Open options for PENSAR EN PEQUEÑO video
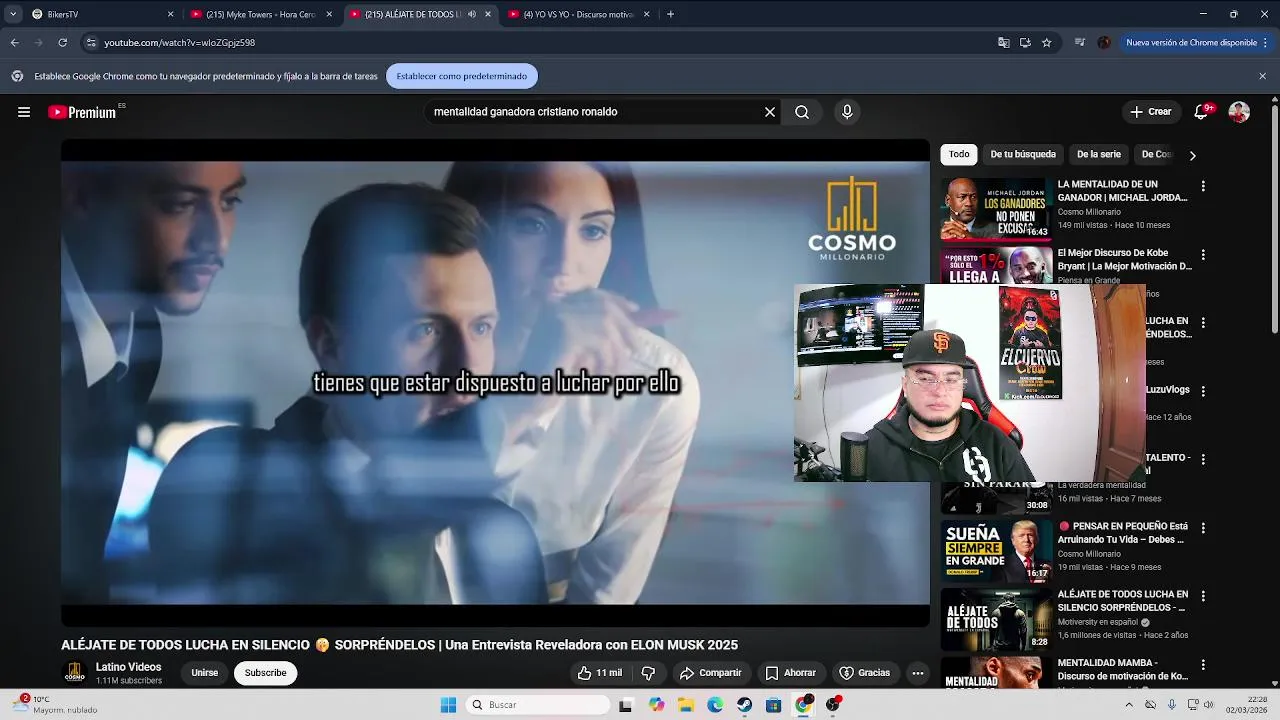This screenshot has width=1280, height=720. 1203,528
